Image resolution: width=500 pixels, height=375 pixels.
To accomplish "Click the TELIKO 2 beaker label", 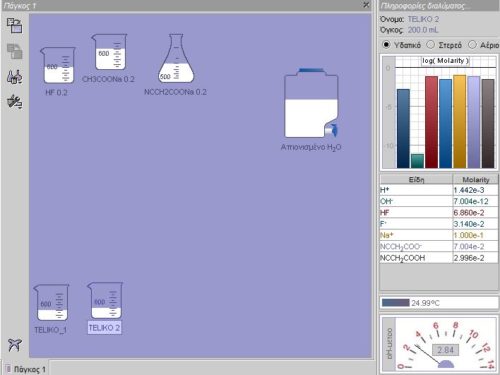I will (104, 328).
